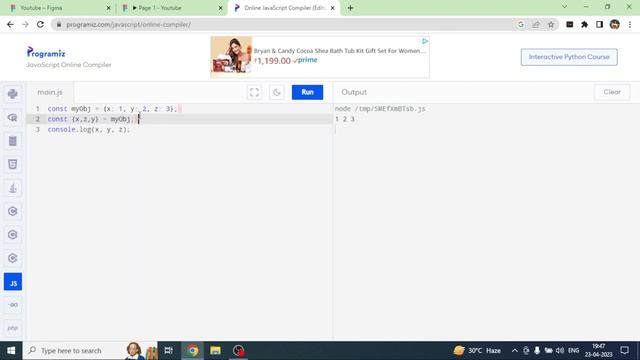Open the Interactive Python Course link

click(x=569, y=57)
